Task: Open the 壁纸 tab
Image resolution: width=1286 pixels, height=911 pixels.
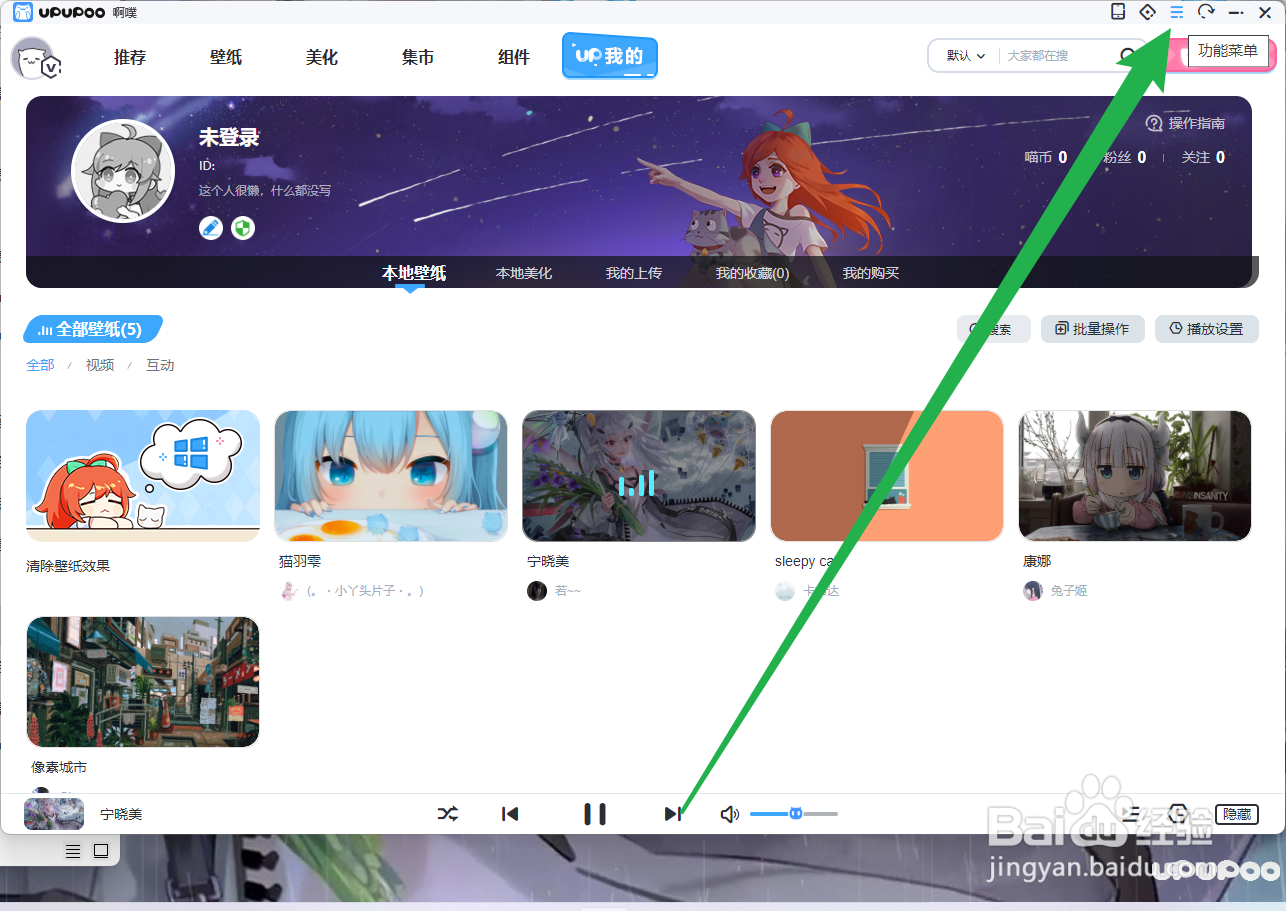Action: point(226,57)
